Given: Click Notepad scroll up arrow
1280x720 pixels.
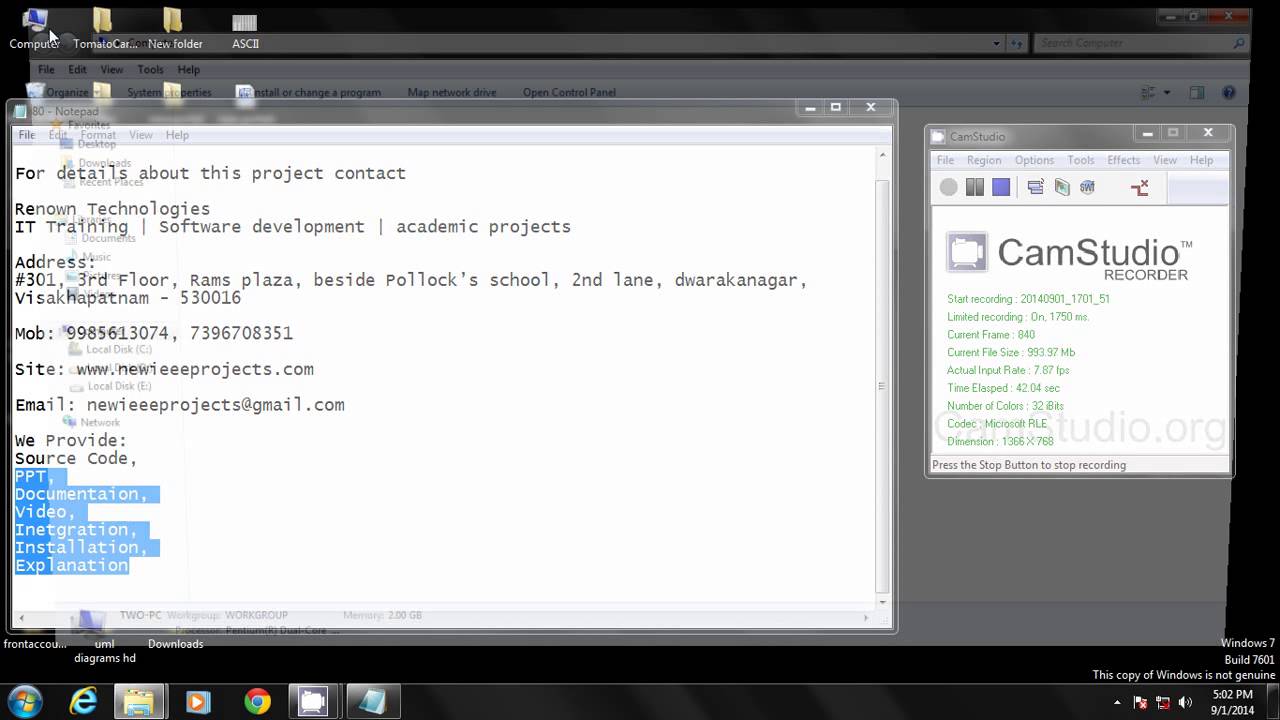Looking at the screenshot, I should (x=882, y=154).
